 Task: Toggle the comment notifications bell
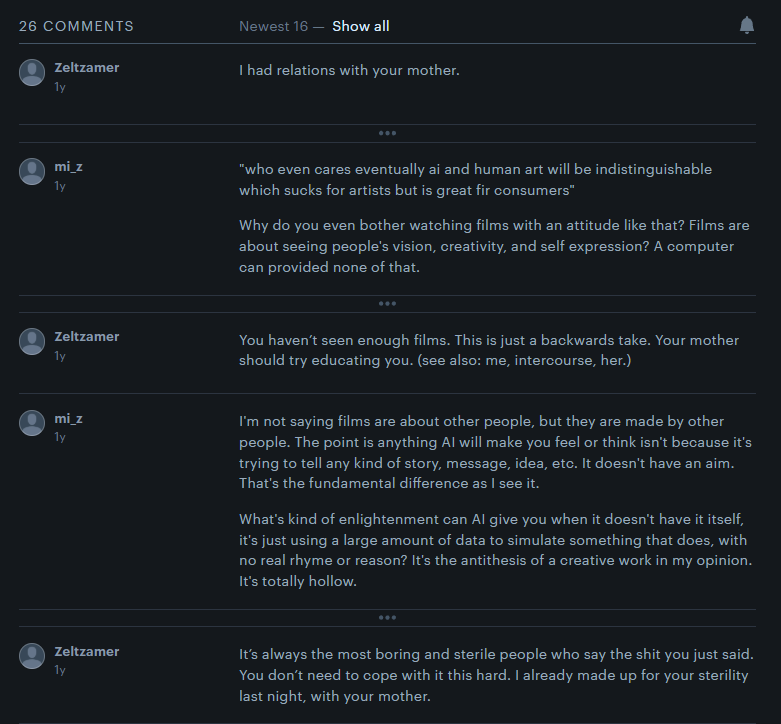coord(747,26)
